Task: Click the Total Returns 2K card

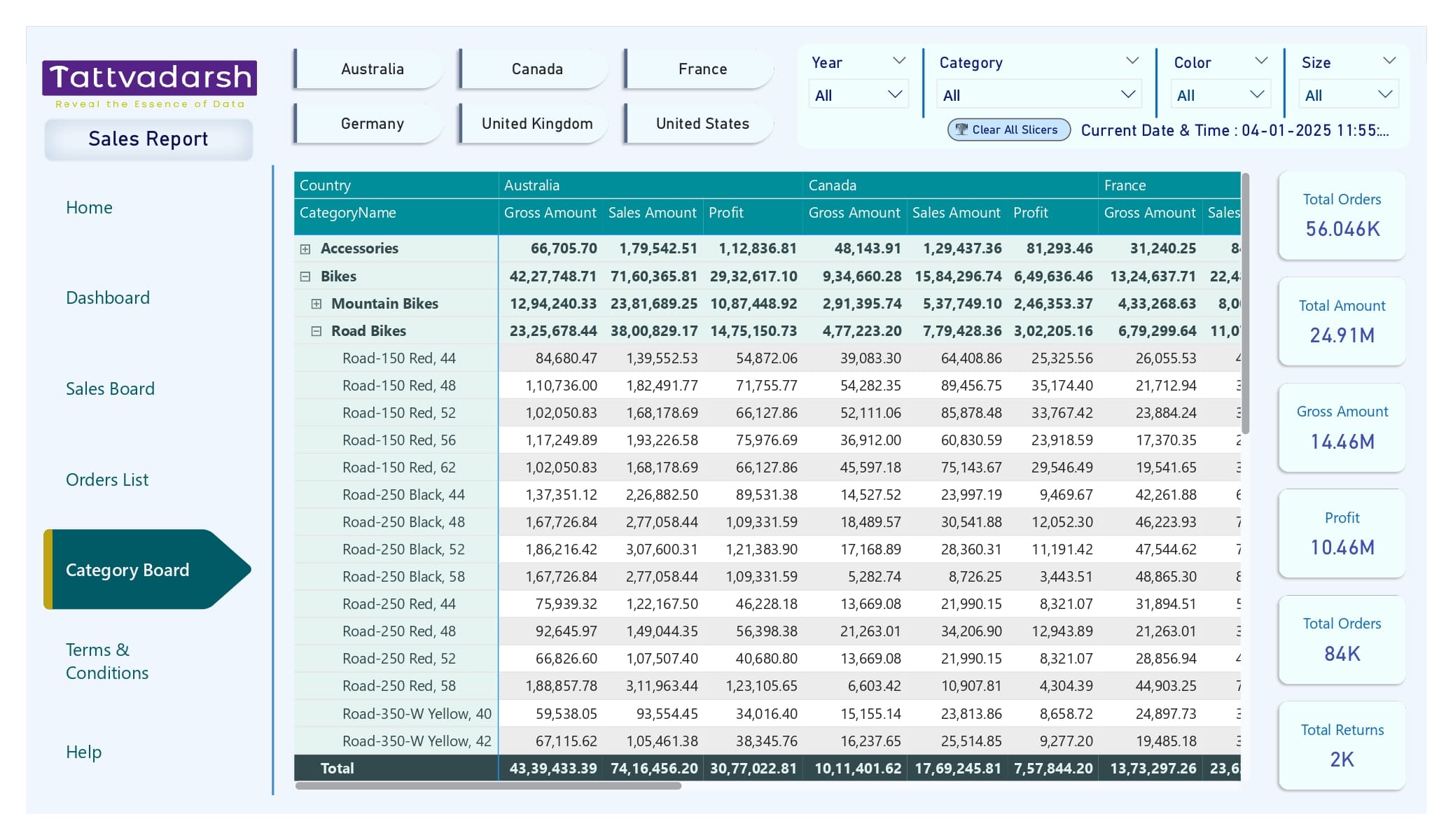Action: (1342, 745)
